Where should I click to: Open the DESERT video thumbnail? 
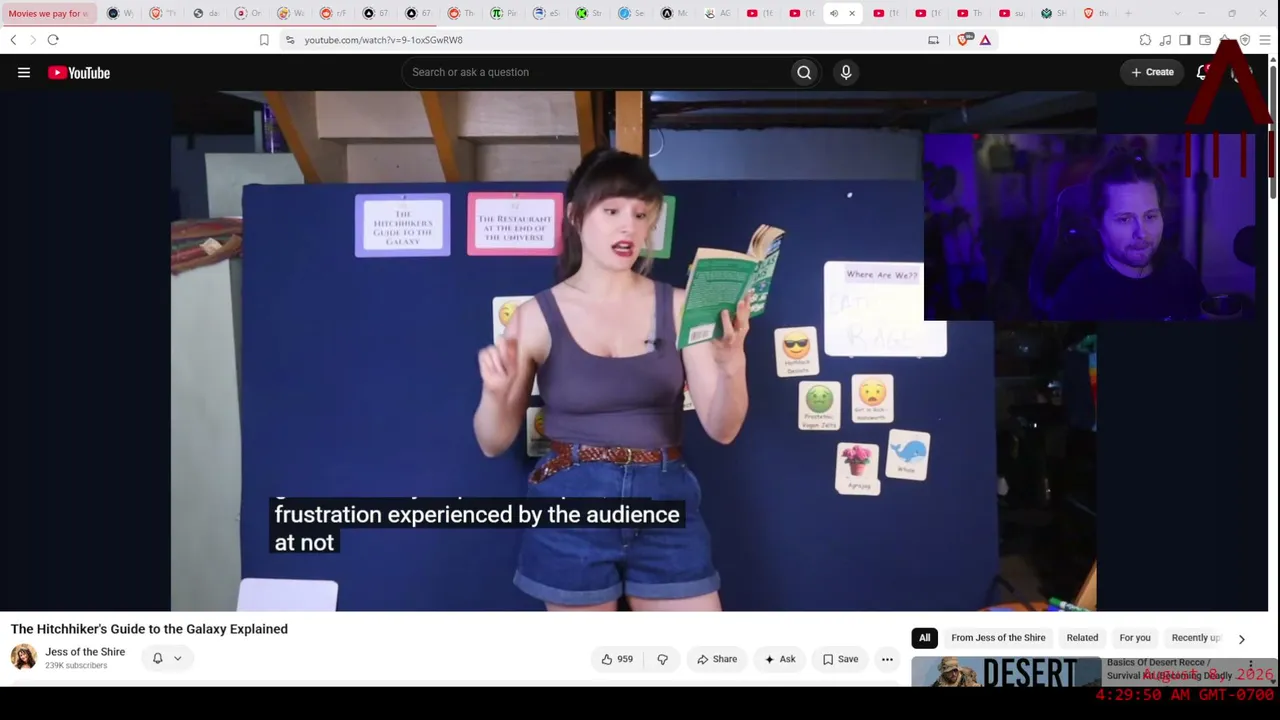1006,671
